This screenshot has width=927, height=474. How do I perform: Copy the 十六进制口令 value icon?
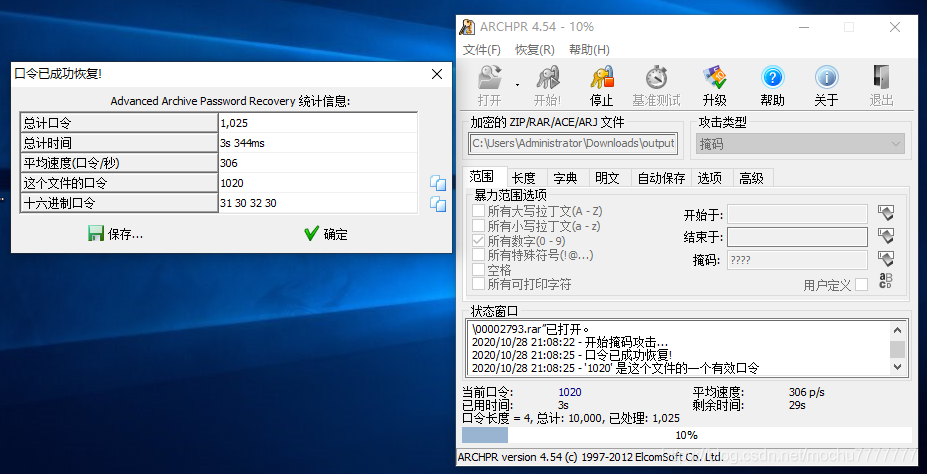click(x=438, y=203)
